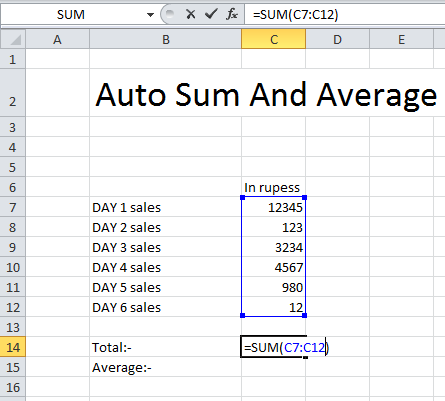Viewport: 445px width, 401px height.
Task: Select row 2 header
Action: click(x=13, y=93)
